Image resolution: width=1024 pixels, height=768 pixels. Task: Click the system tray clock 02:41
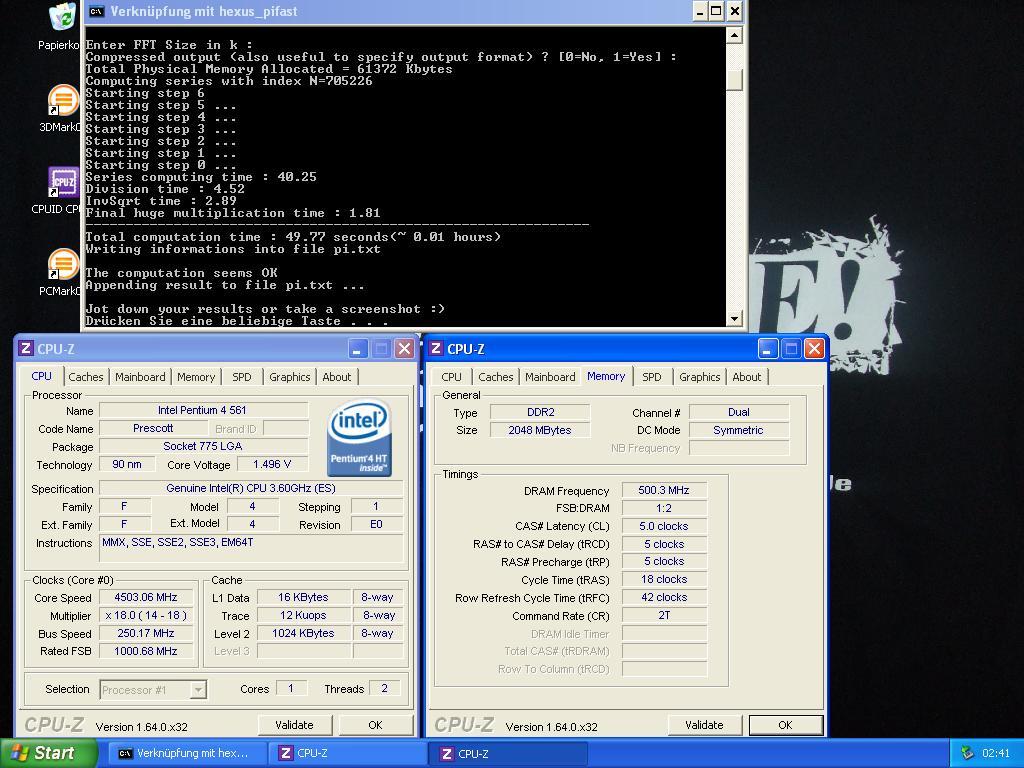click(995, 753)
